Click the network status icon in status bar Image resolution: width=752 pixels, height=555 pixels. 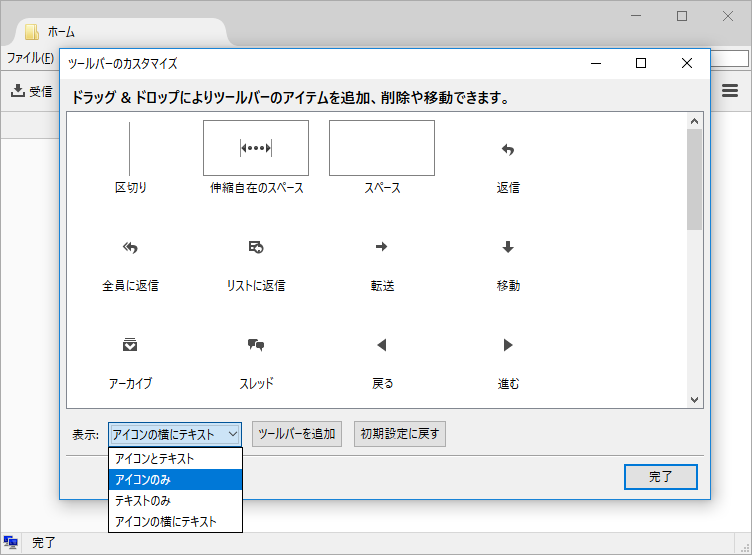pyautogui.click(x=10, y=543)
